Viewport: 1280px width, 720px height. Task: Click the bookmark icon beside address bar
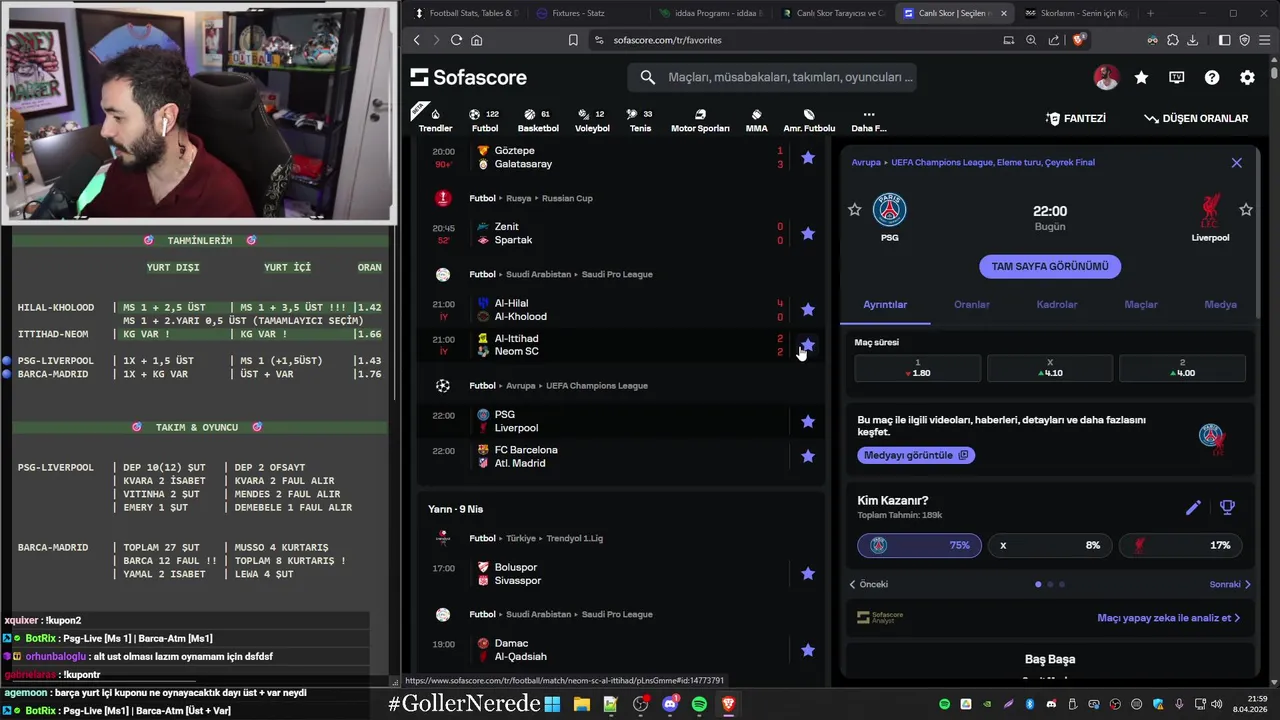[573, 40]
